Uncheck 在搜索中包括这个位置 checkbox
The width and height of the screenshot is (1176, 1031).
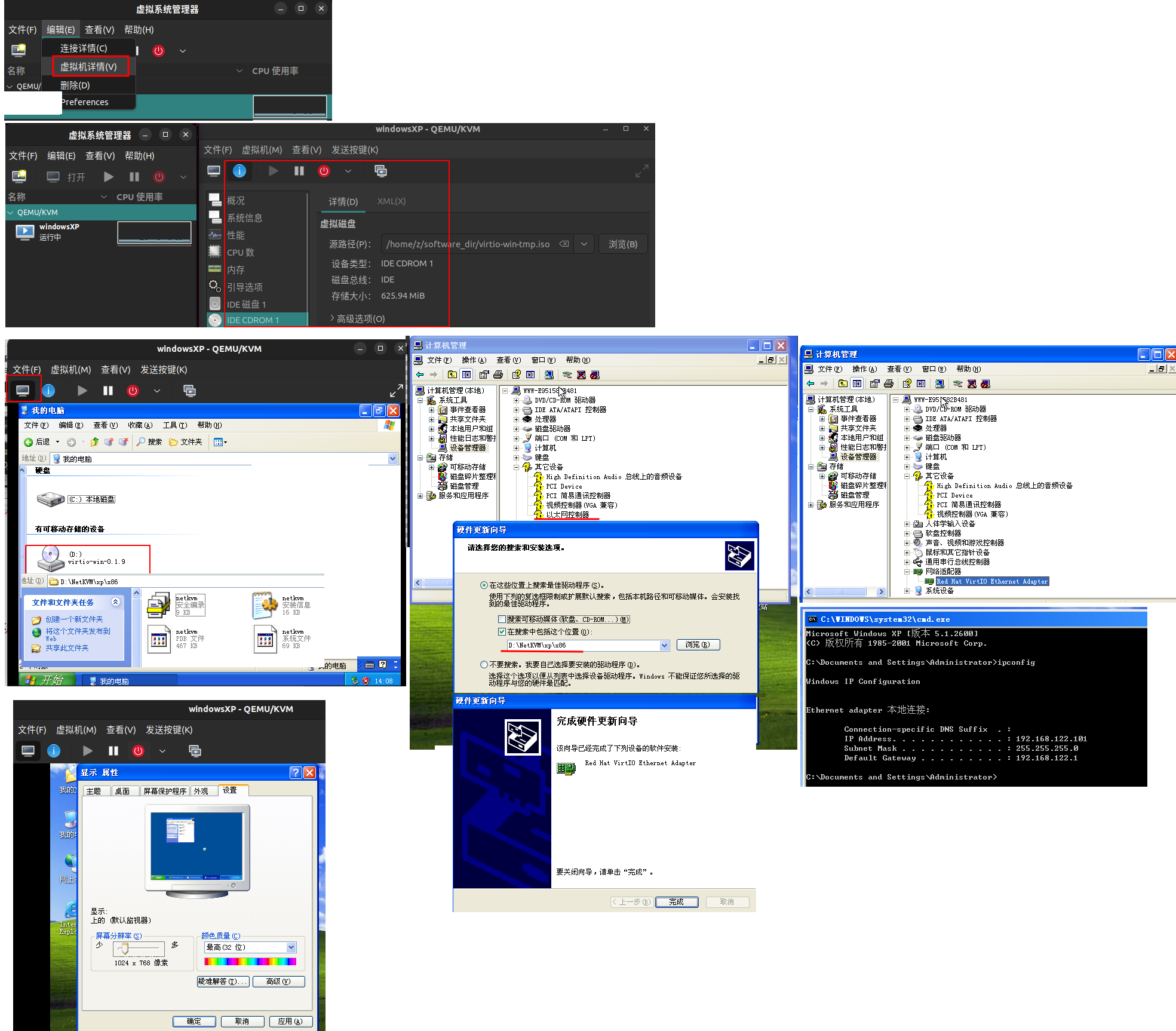coord(502,631)
